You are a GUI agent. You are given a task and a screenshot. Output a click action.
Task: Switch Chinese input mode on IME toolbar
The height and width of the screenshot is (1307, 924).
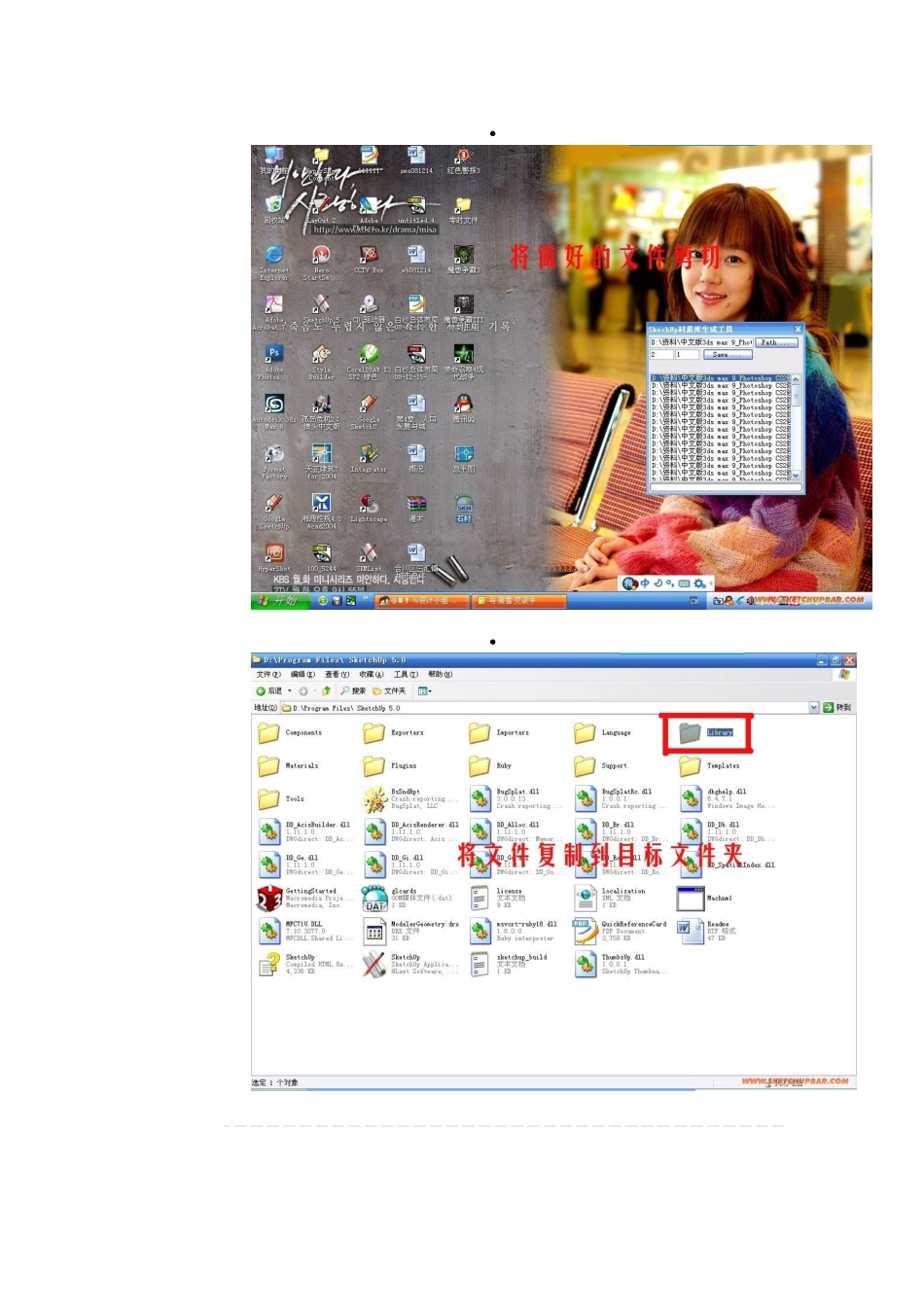pos(645,583)
